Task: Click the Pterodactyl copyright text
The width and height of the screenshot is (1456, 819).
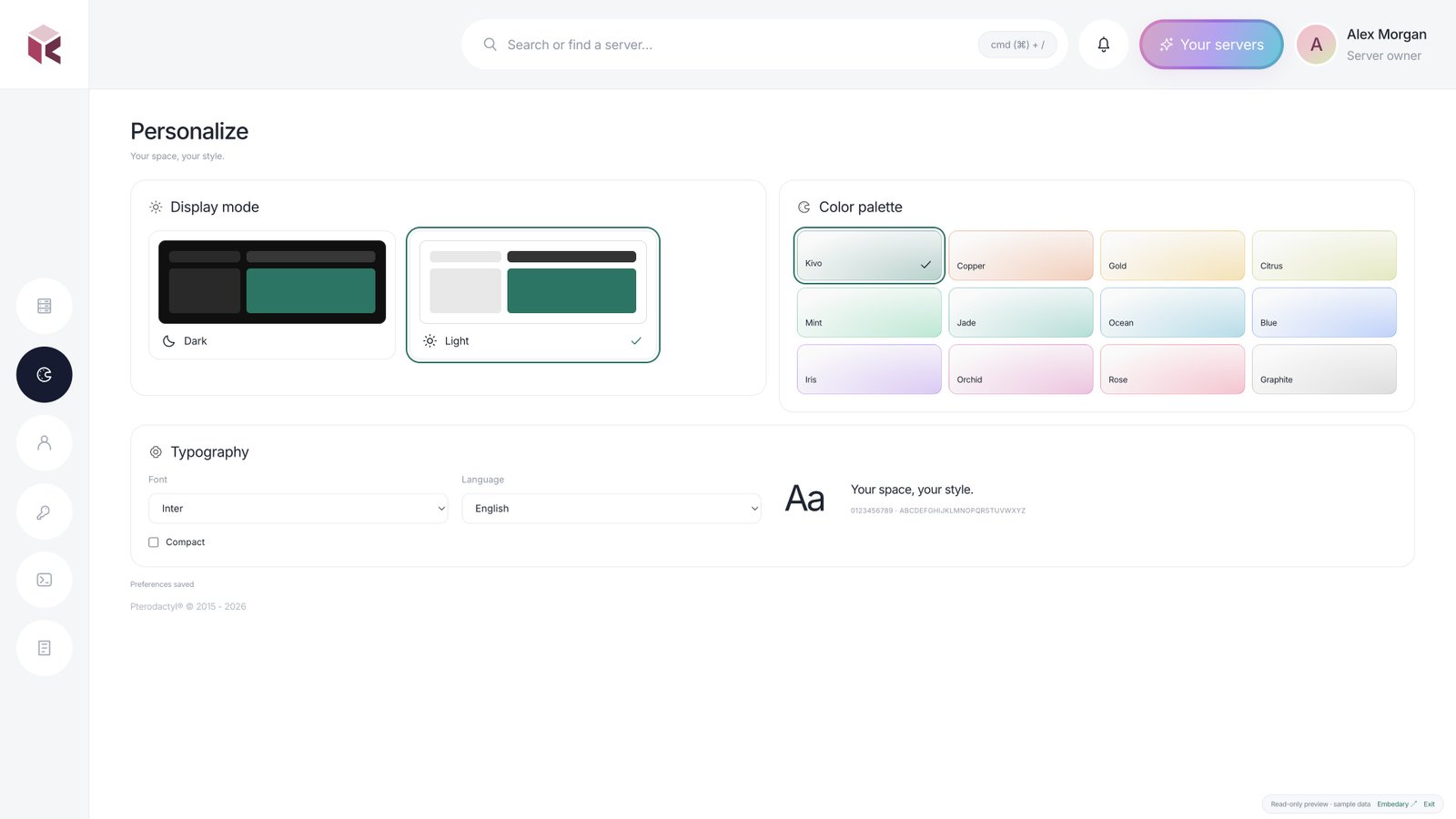Action: pyautogui.click(x=188, y=607)
